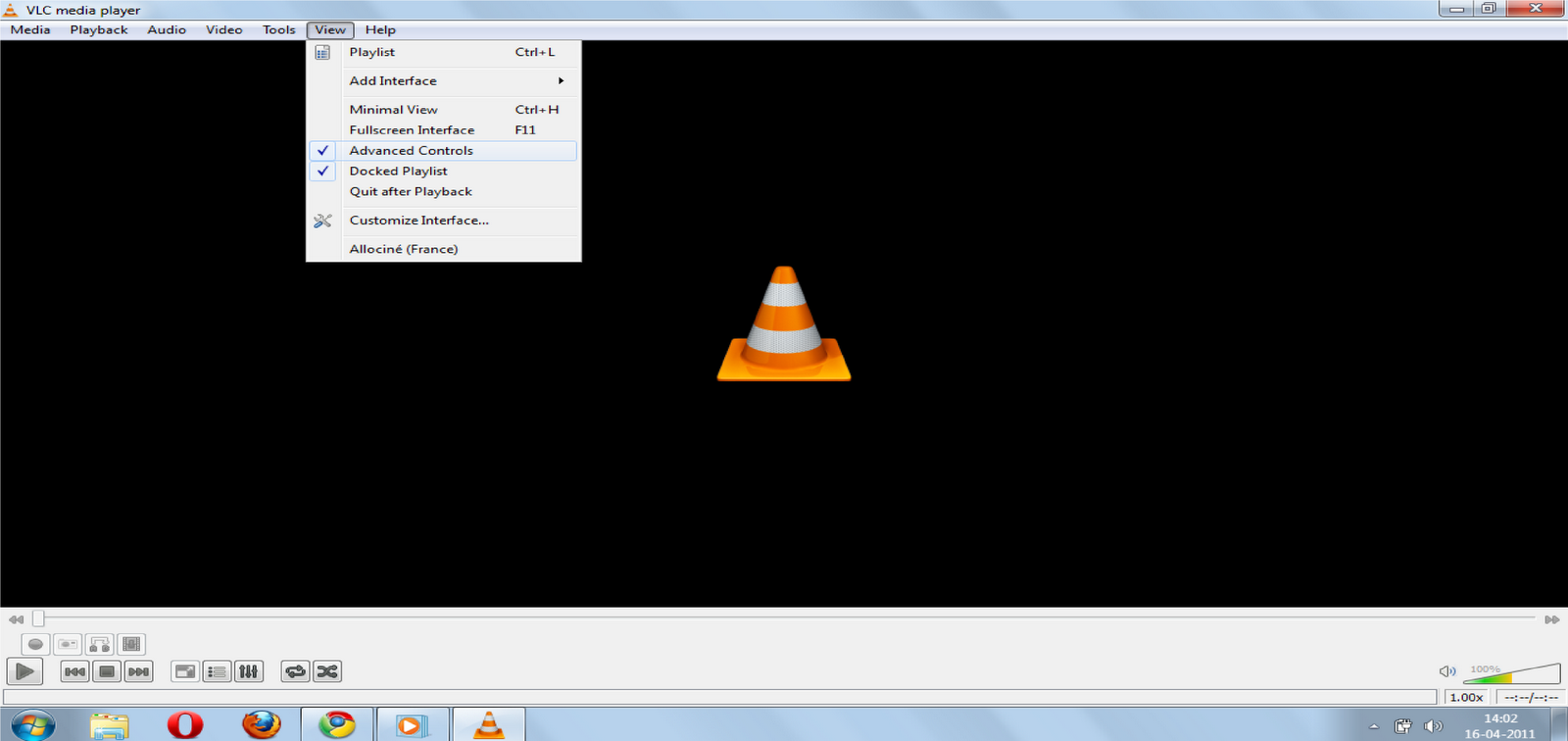This screenshot has width=1568, height=741.
Task: Click the seek bar slider handle
Action: click(x=38, y=618)
